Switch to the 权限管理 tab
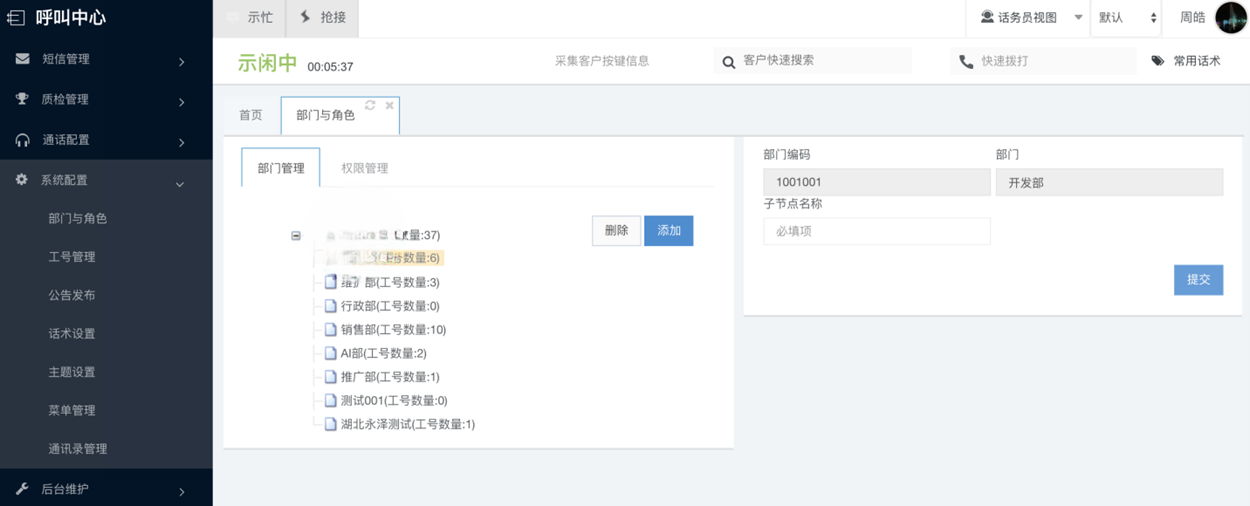 click(x=364, y=168)
